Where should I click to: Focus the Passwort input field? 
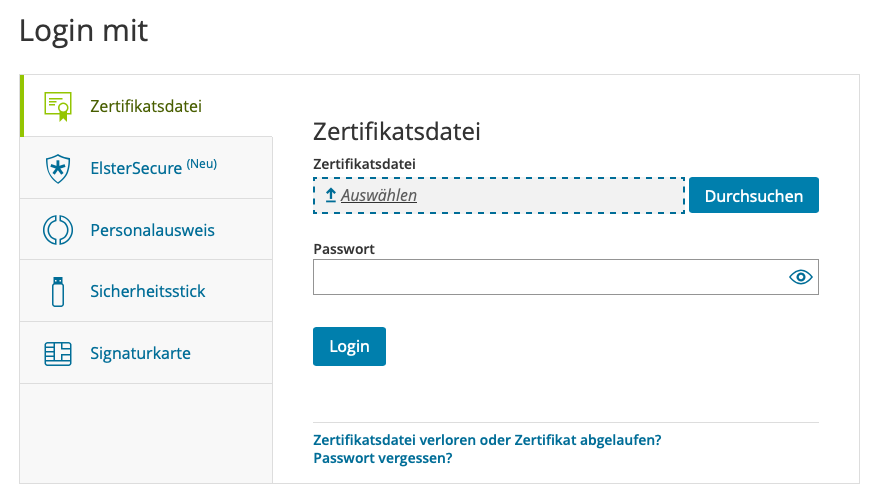pyautogui.click(x=565, y=277)
